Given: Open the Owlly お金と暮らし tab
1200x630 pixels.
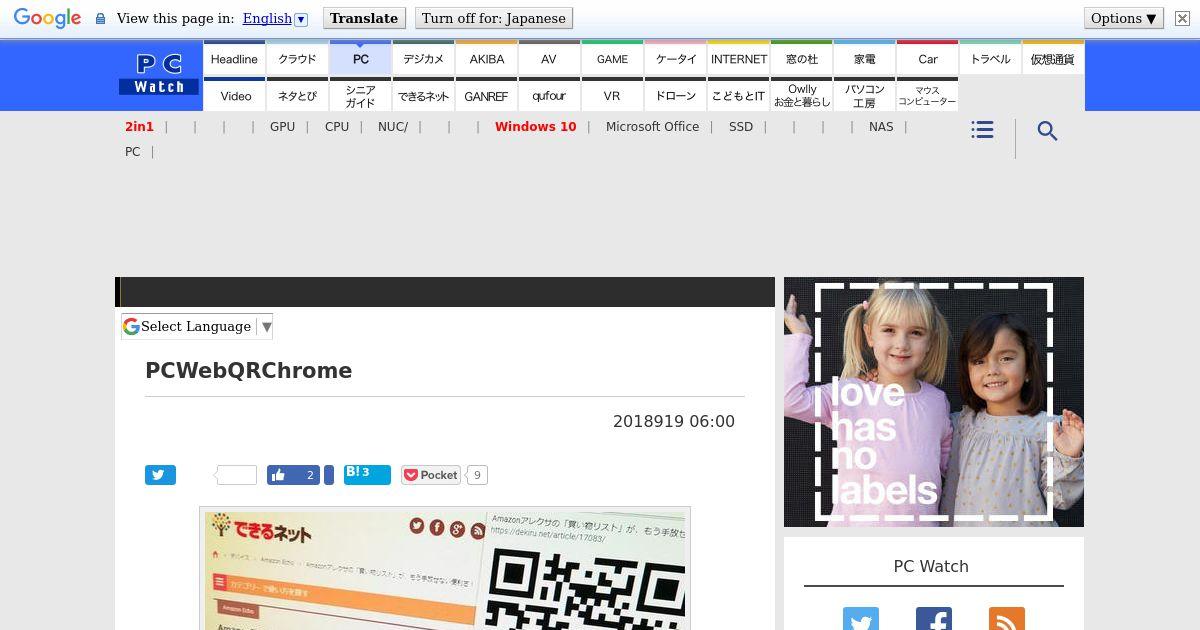Looking at the screenshot, I should pyautogui.click(x=801, y=95).
